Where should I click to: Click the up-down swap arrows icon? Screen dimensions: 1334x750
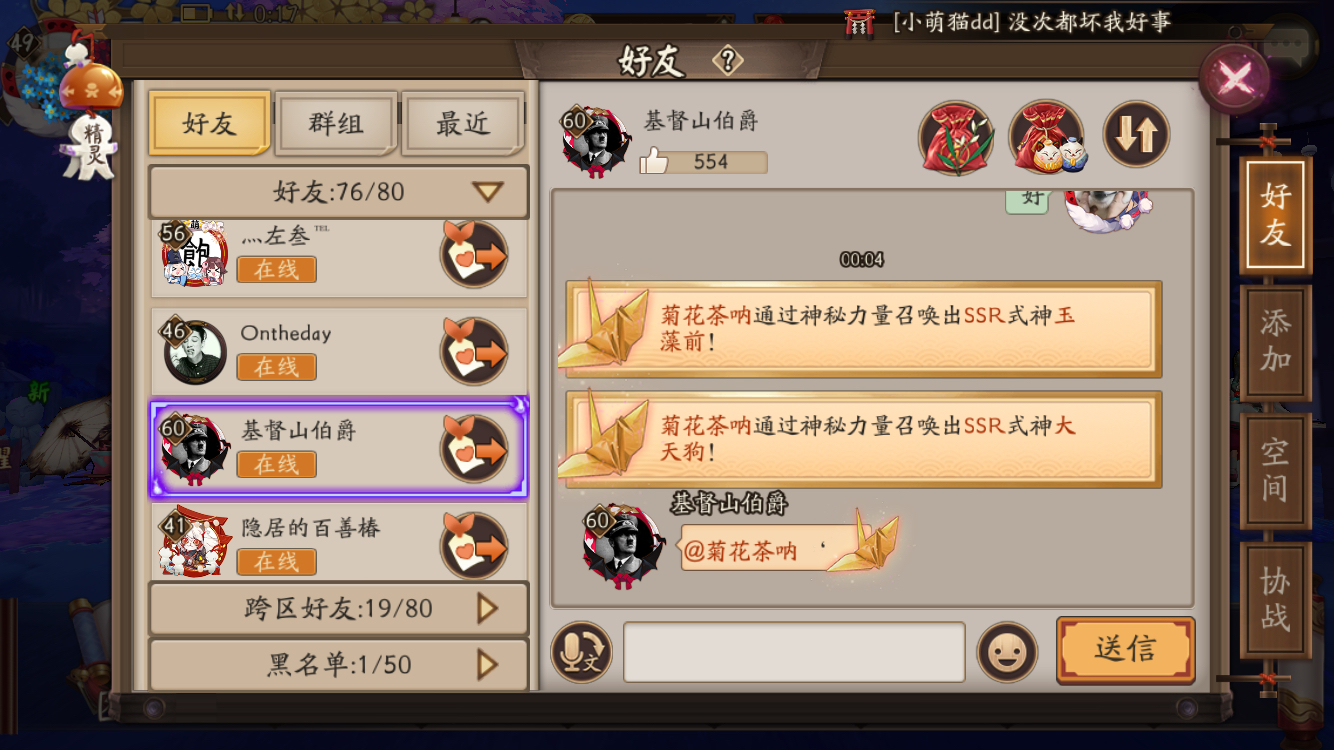point(1137,134)
